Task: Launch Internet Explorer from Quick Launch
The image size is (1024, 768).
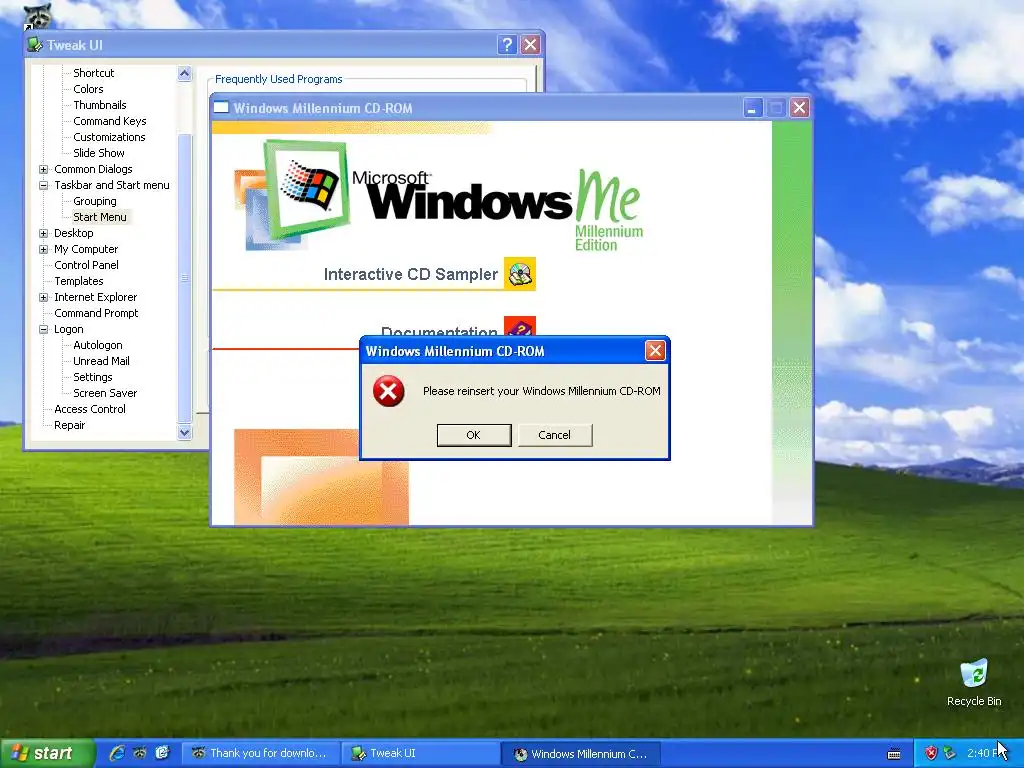Action: coord(117,753)
